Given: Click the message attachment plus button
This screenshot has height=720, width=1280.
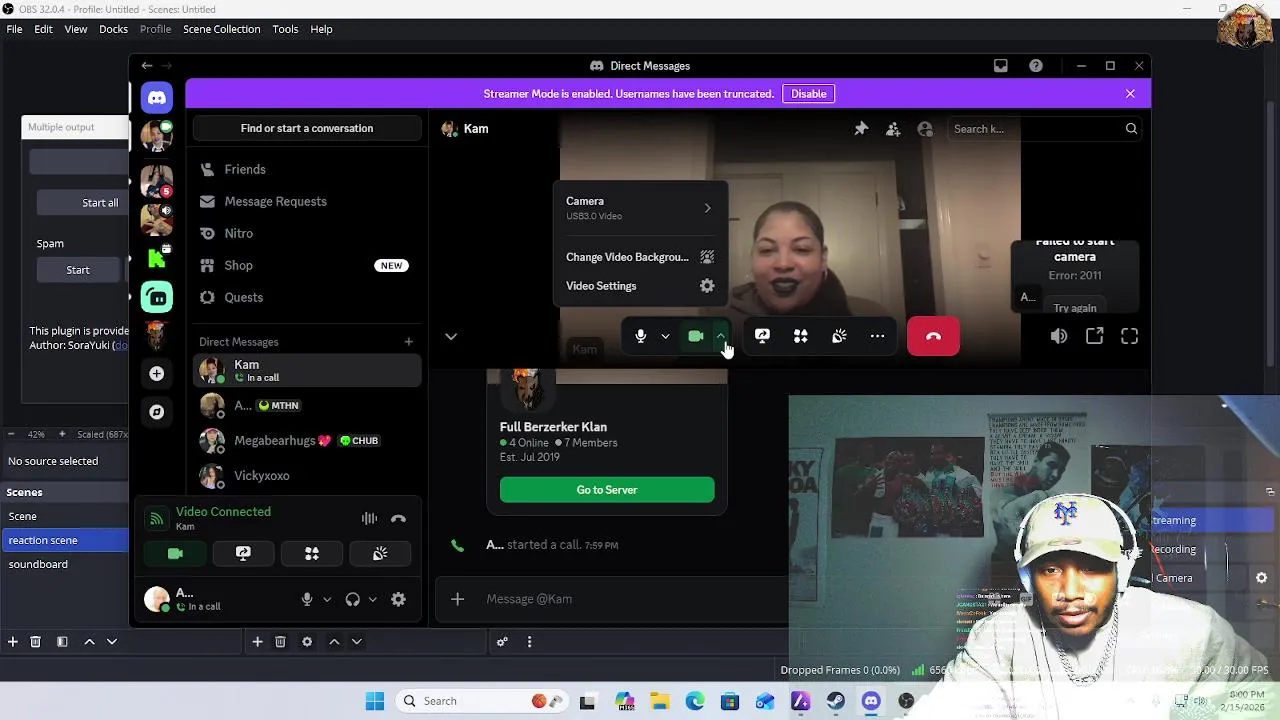Looking at the screenshot, I should (457, 599).
